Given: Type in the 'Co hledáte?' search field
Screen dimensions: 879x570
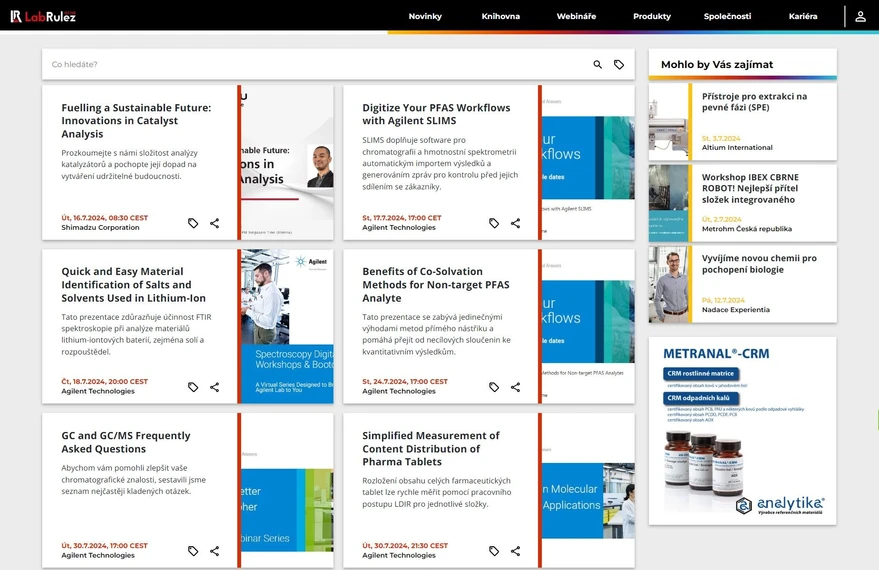Looking at the screenshot, I should [310, 65].
